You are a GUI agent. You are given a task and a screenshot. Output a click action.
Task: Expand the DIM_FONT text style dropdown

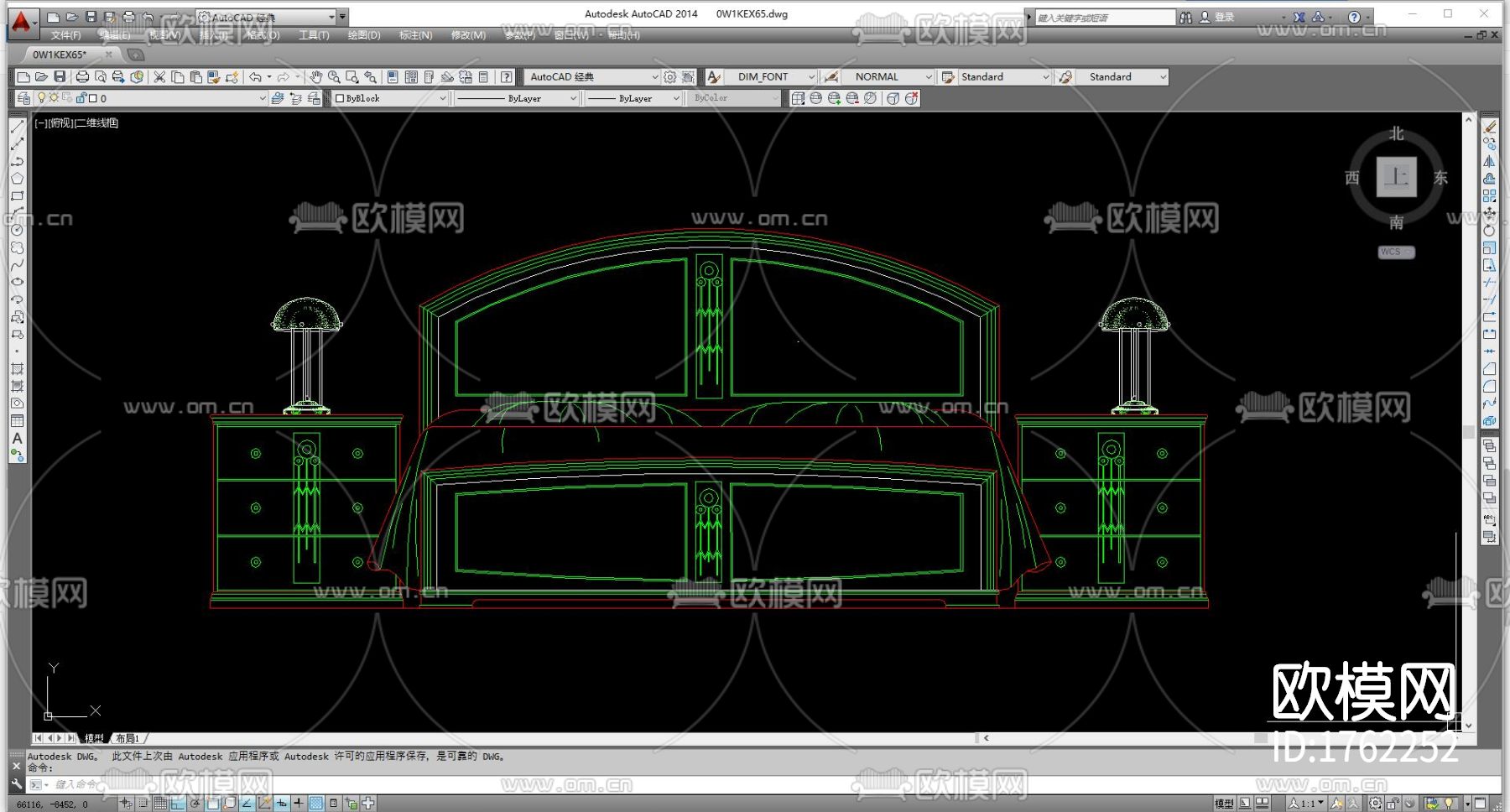[770, 77]
